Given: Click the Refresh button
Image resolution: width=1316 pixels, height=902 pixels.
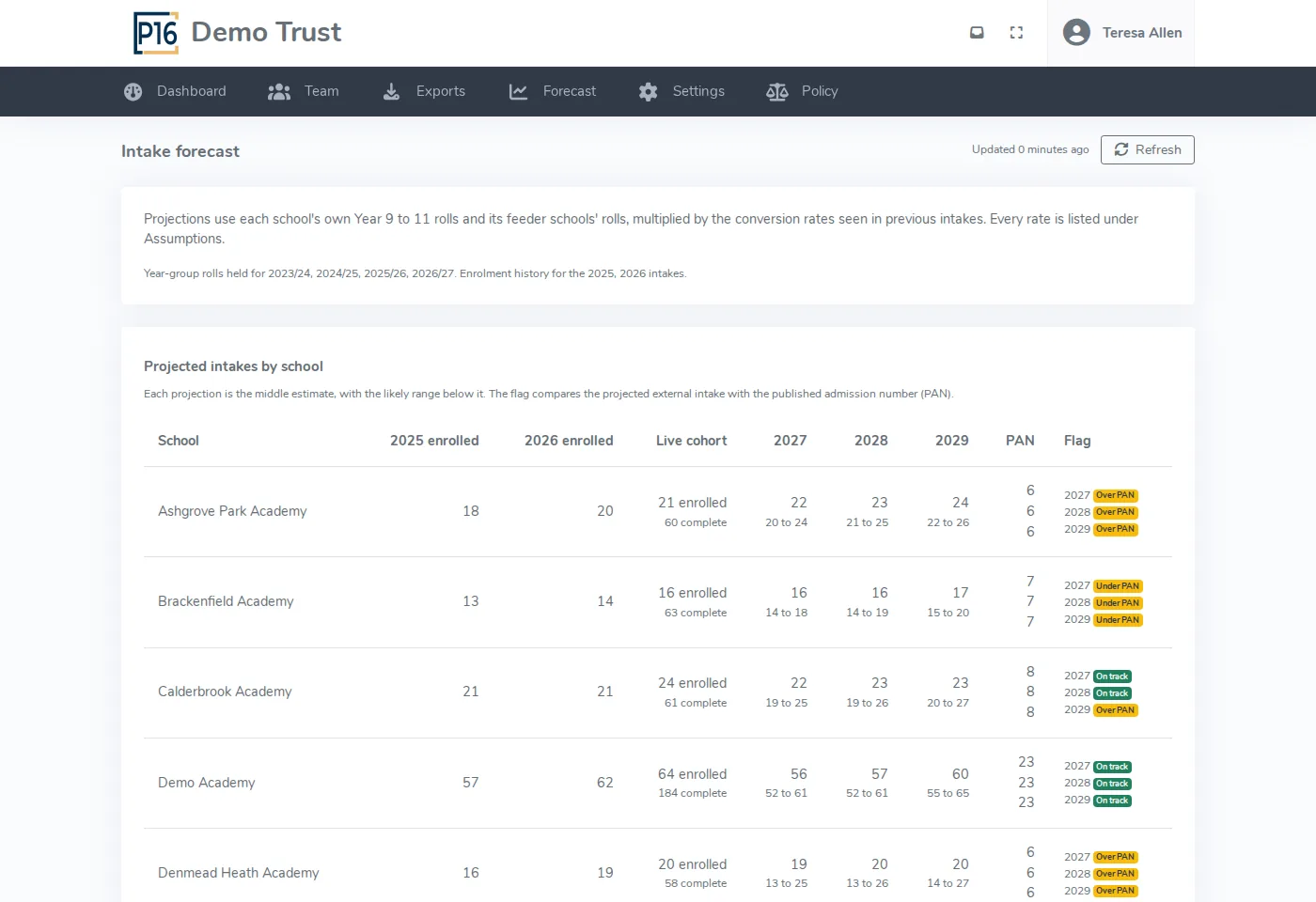Looking at the screenshot, I should click(1148, 149).
